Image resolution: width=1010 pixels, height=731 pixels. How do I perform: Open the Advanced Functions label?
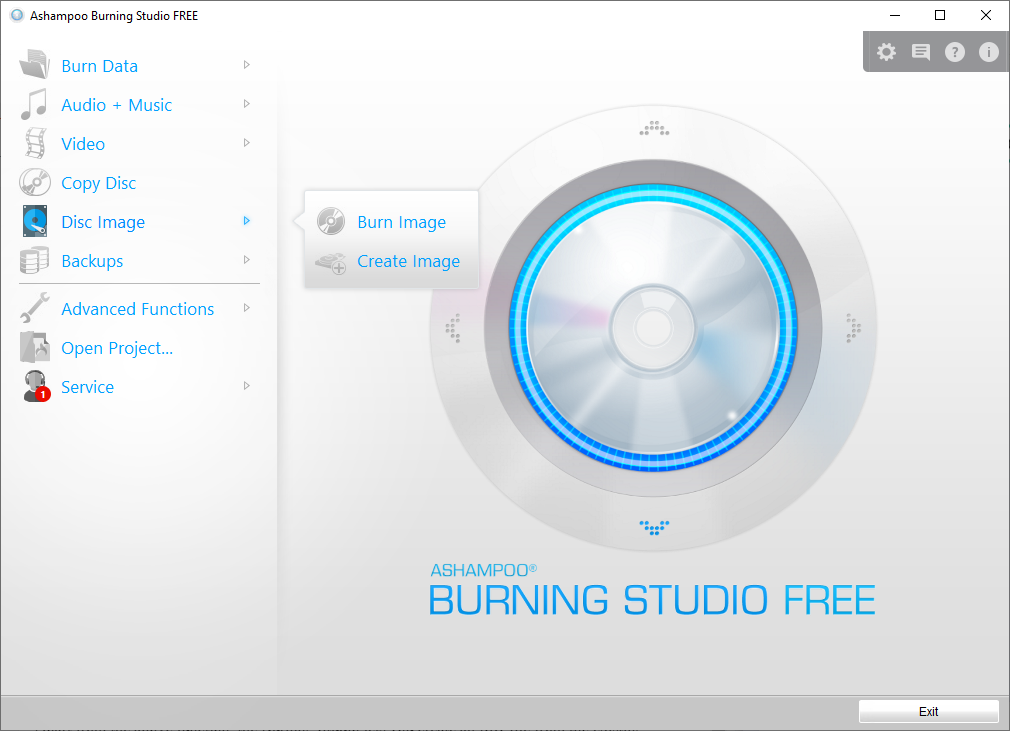137,309
